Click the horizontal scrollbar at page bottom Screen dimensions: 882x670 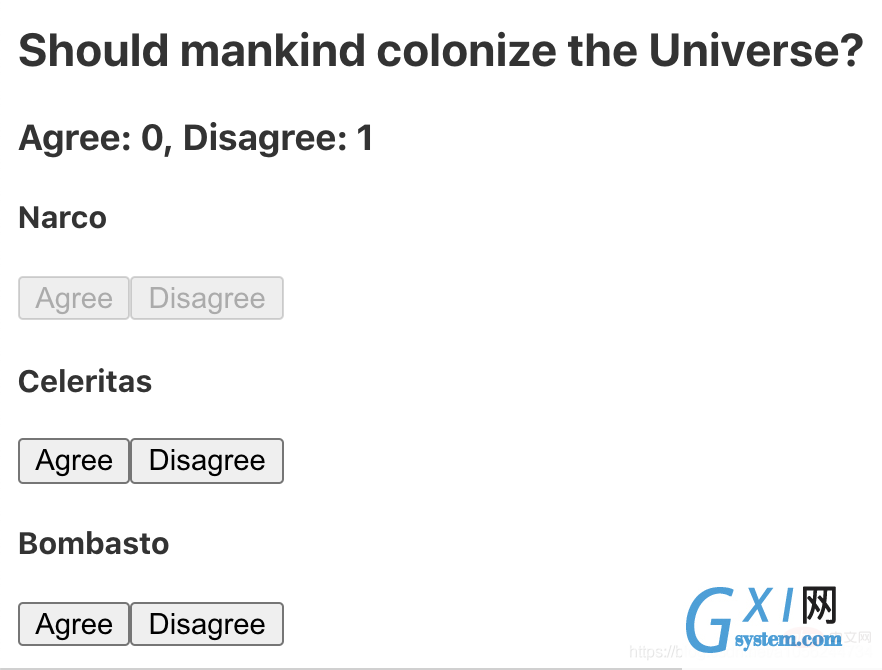[341, 668]
